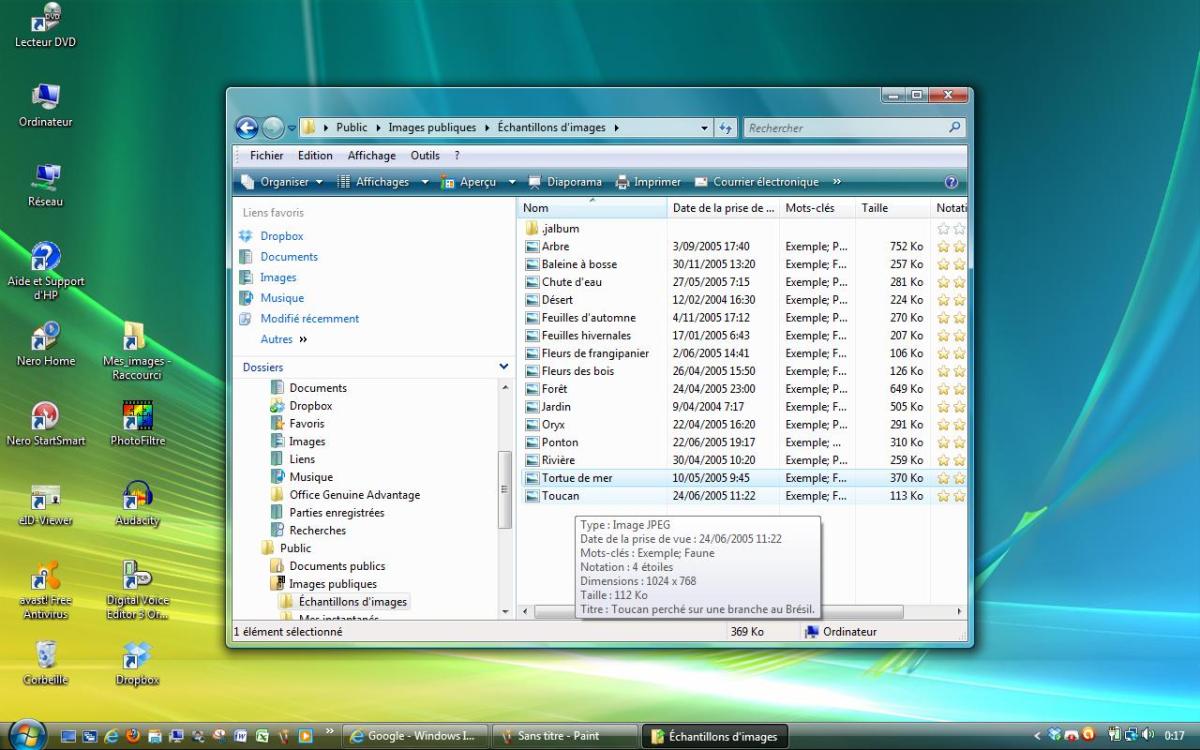
Task: Click Diaporama toolbar button
Action: tap(565, 182)
